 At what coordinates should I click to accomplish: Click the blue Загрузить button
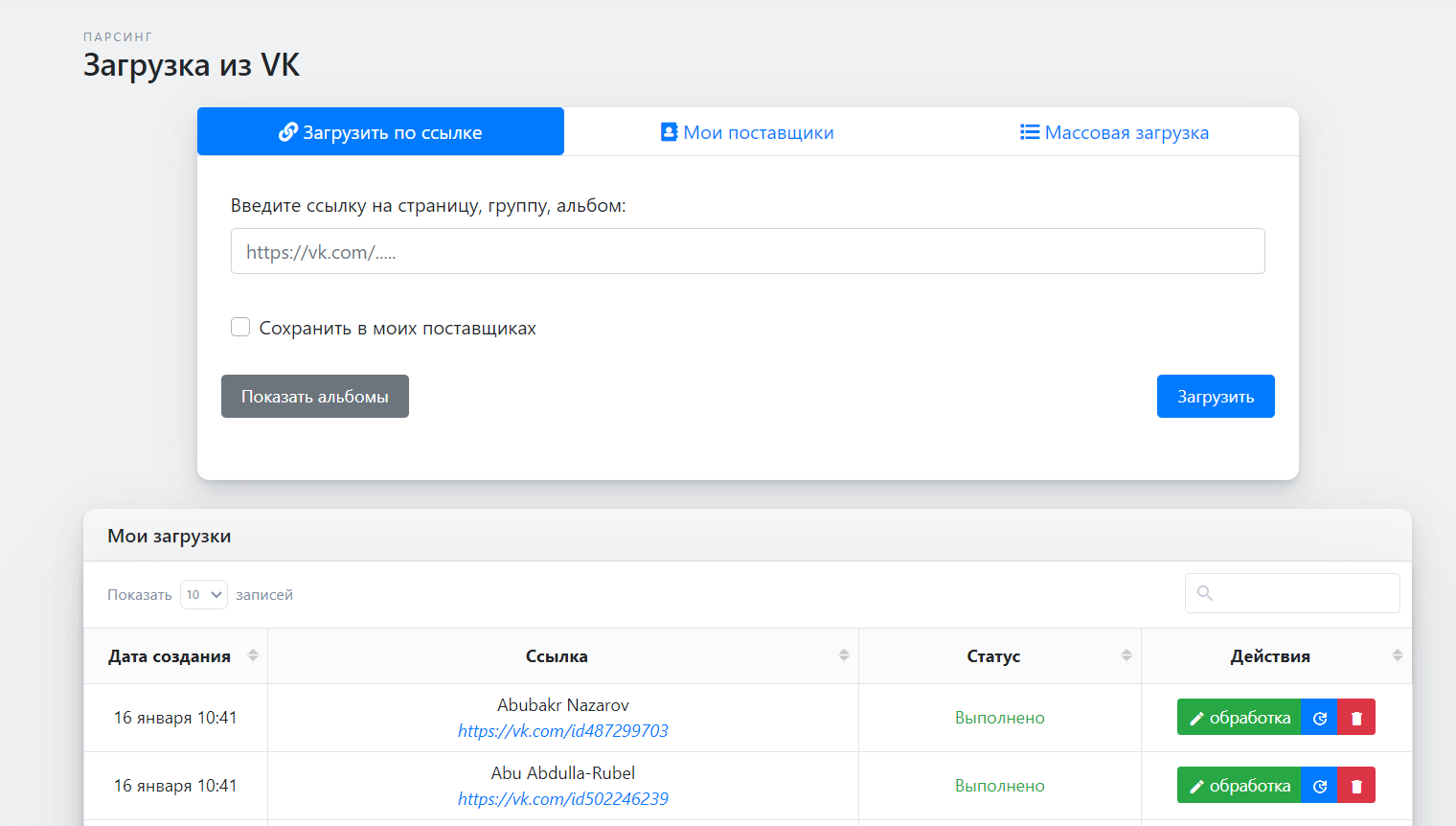click(x=1215, y=397)
